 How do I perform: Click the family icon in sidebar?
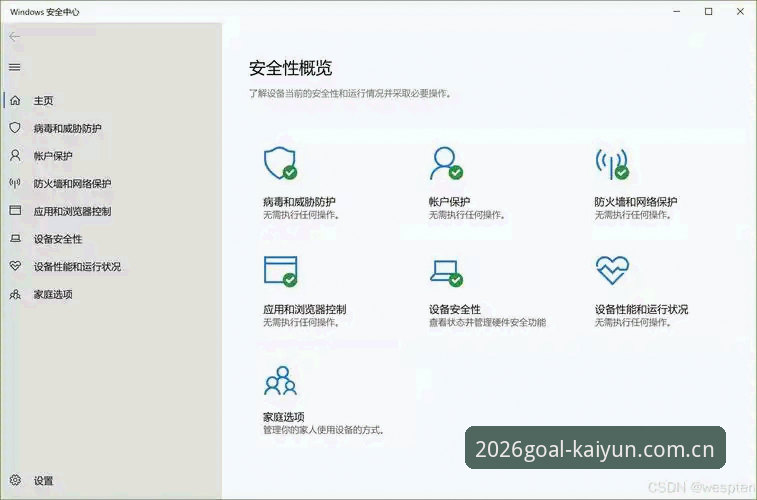tap(15, 294)
